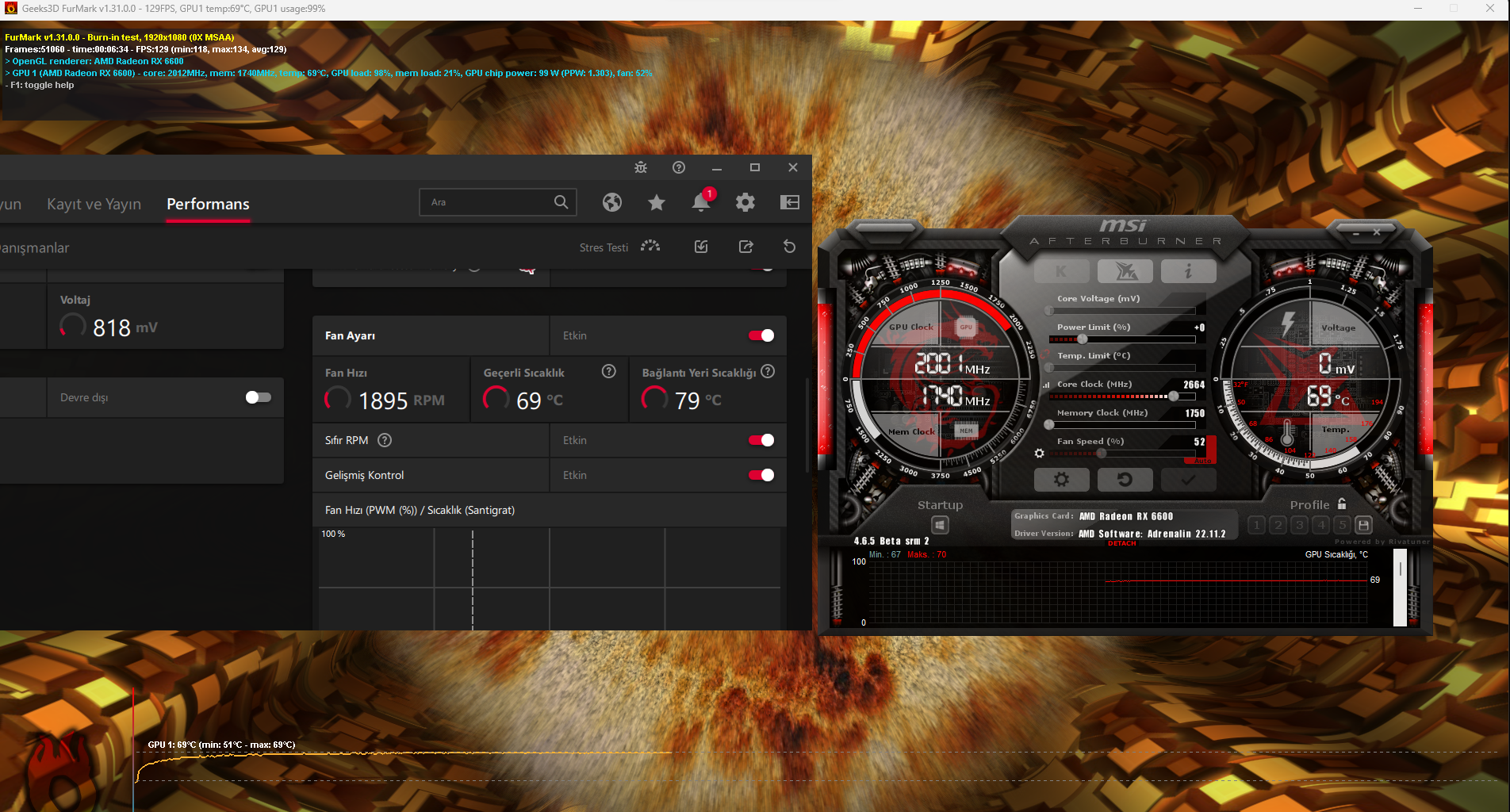The width and height of the screenshot is (1510, 812).
Task: Click the help icon beside Sıfır RPM
Action: tap(385, 440)
